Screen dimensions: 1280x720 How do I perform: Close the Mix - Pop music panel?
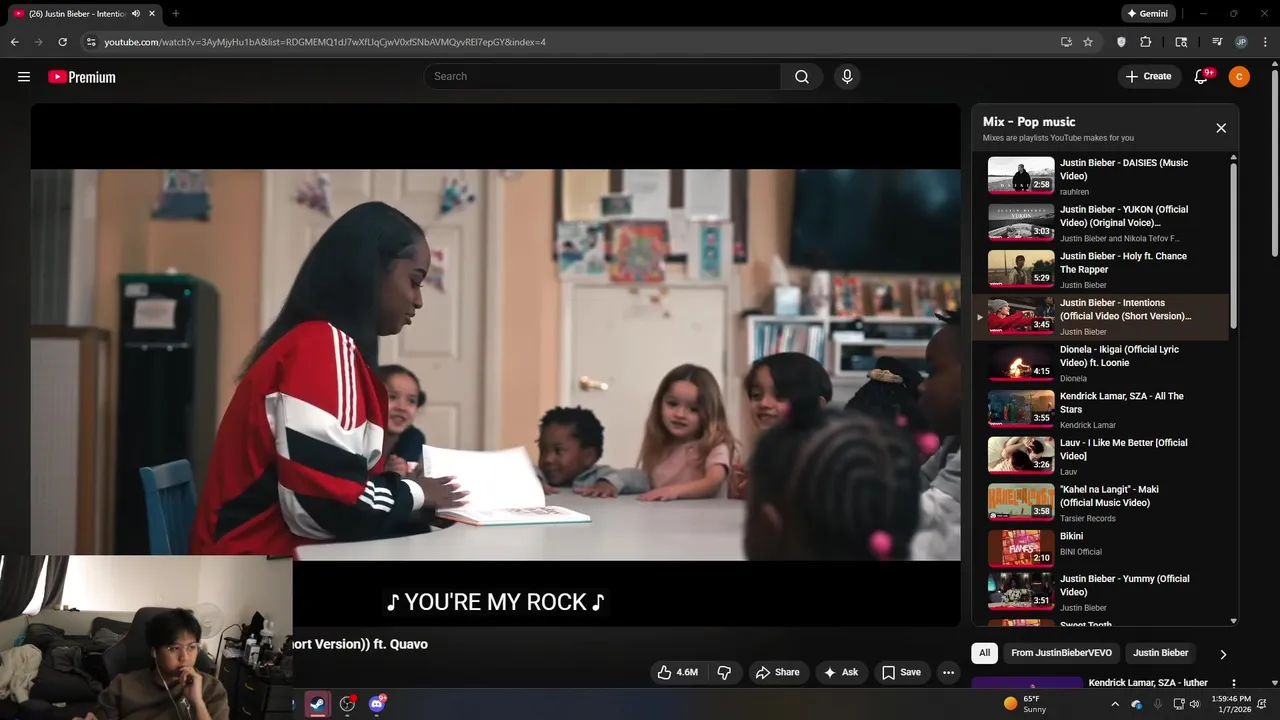1221,128
